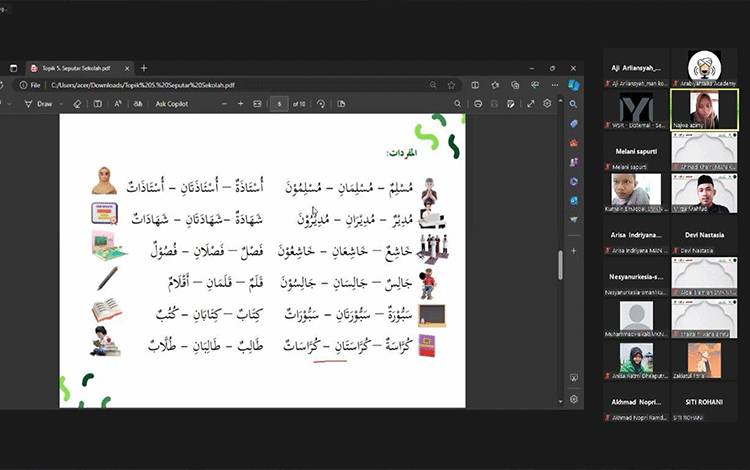
Task: Click the Print PDF icon
Action: click(x=478, y=104)
